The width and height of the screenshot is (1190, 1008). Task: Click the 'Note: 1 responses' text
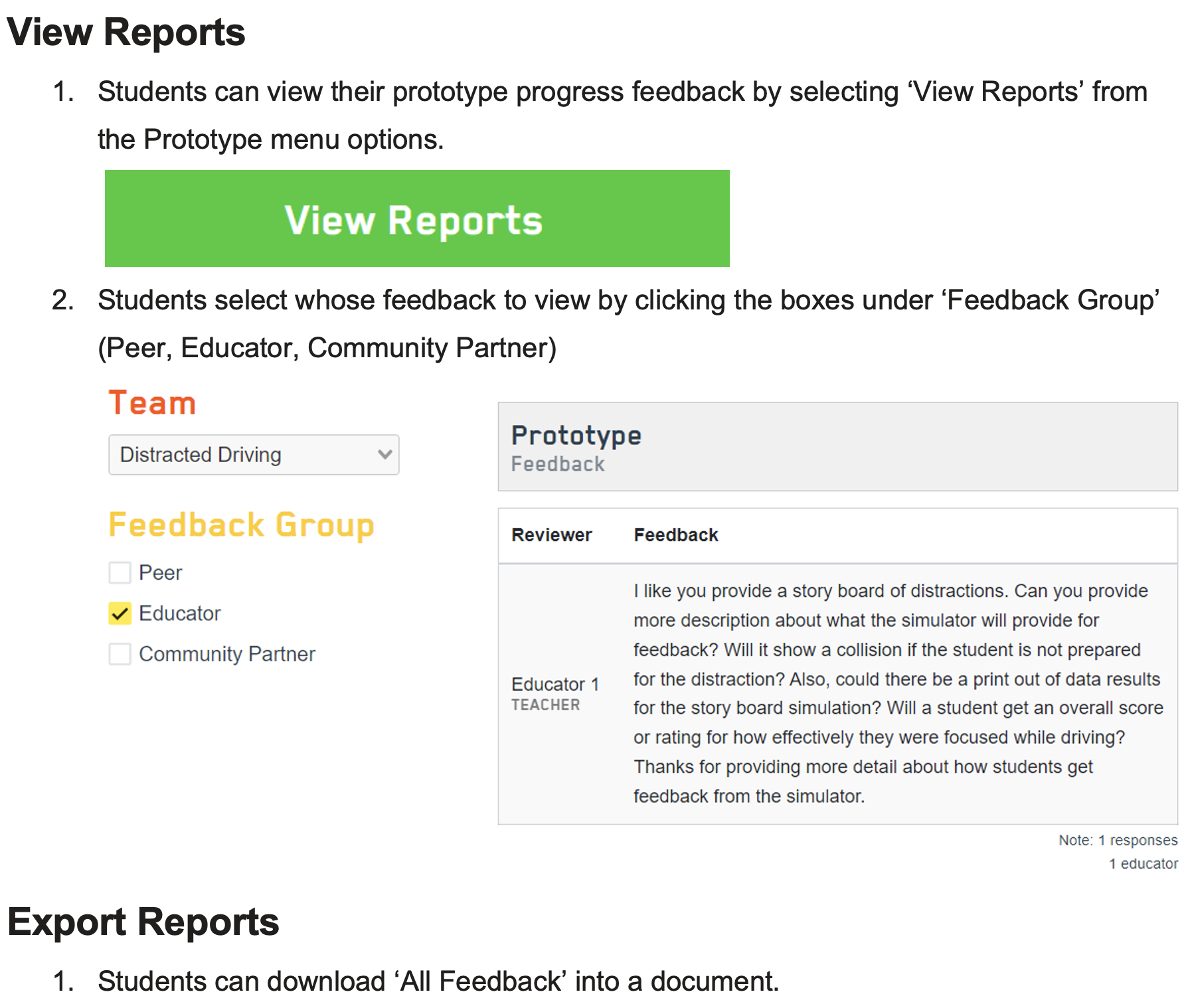click(1118, 841)
